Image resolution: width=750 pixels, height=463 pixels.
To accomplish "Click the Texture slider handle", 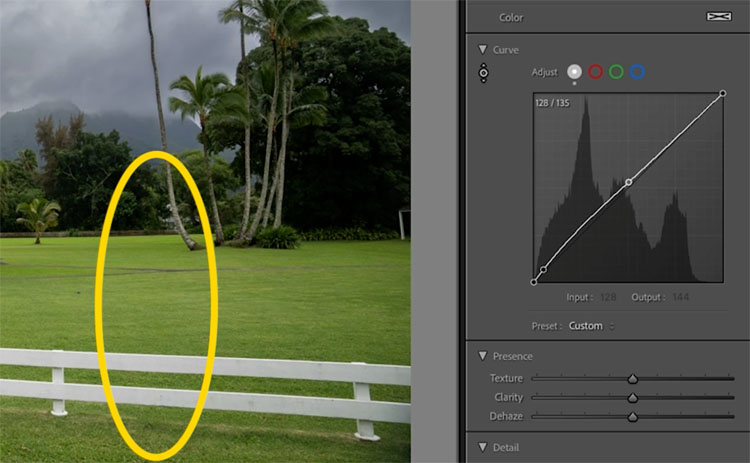I will [632, 379].
